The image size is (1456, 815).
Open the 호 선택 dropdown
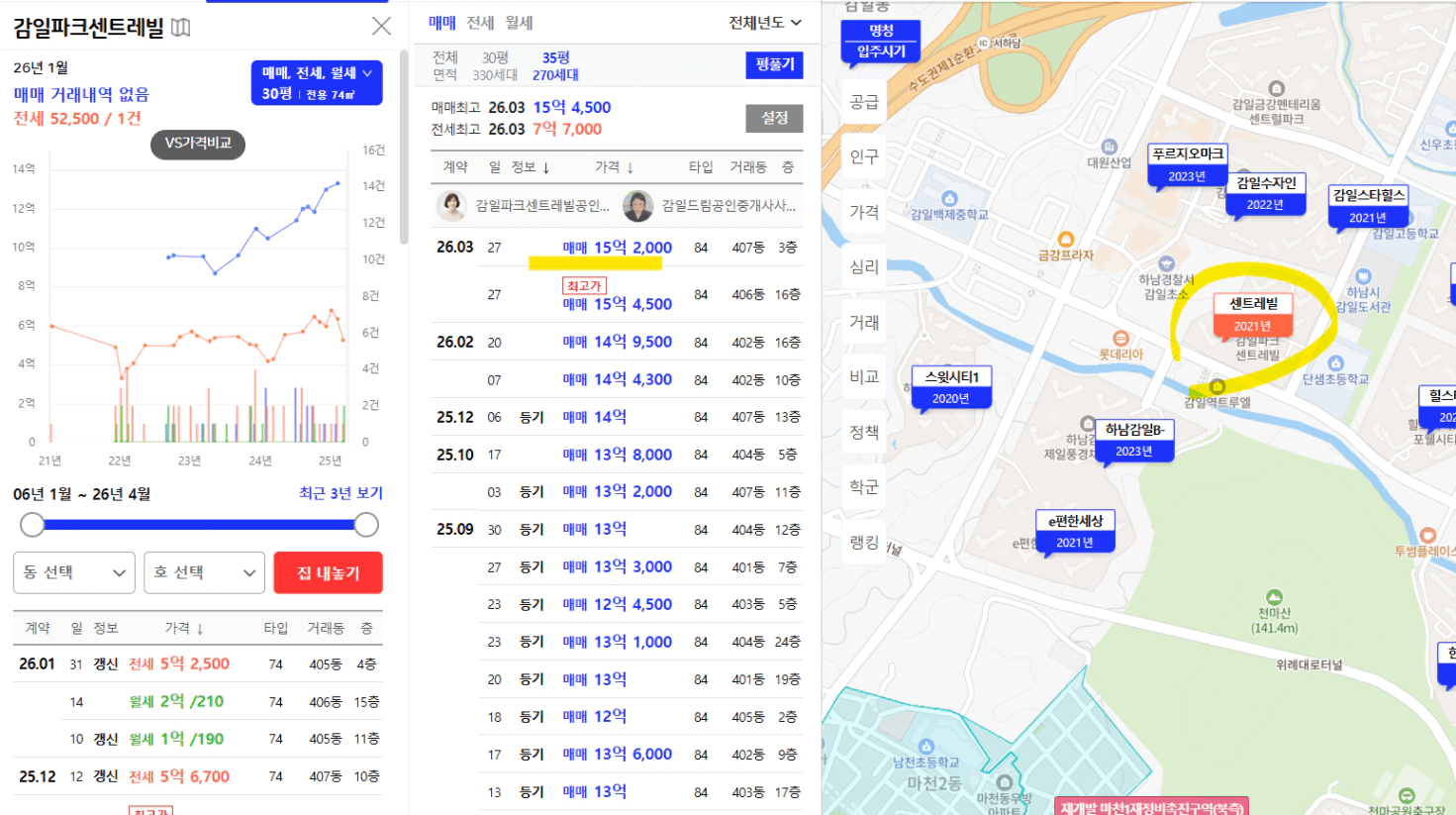click(204, 572)
